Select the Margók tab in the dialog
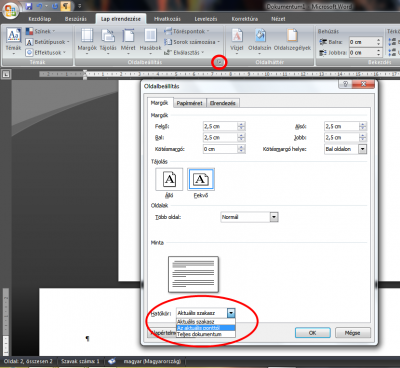This screenshot has height=368, width=400. 160,103
